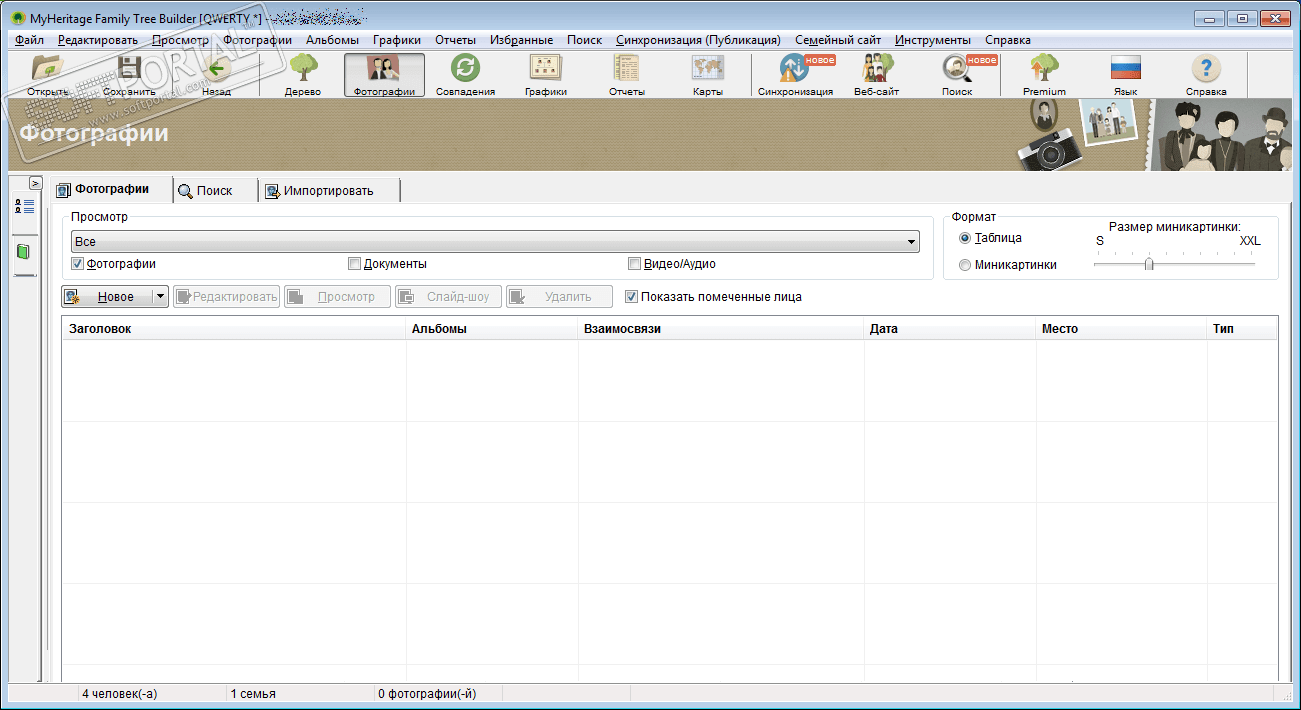1301x710 pixels.
Task: Sort by the Тип column header
Action: (x=1242, y=328)
